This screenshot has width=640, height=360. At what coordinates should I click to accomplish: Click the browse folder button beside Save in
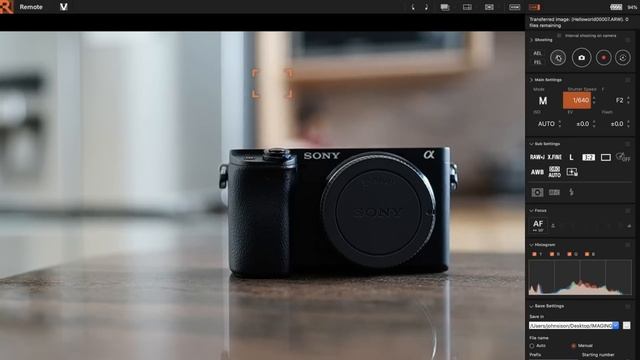pyautogui.click(x=627, y=325)
